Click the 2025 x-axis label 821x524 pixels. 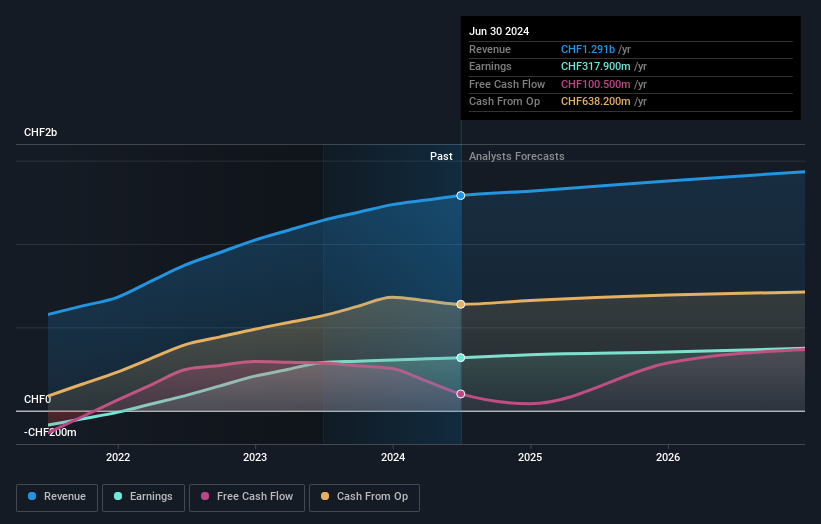click(530, 457)
